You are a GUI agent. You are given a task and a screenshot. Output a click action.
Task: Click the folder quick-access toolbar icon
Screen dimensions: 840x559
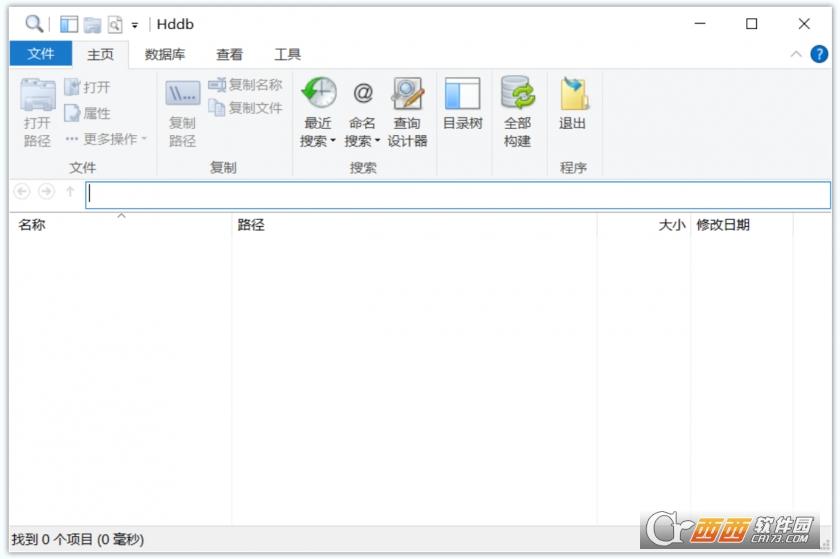click(x=92, y=25)
